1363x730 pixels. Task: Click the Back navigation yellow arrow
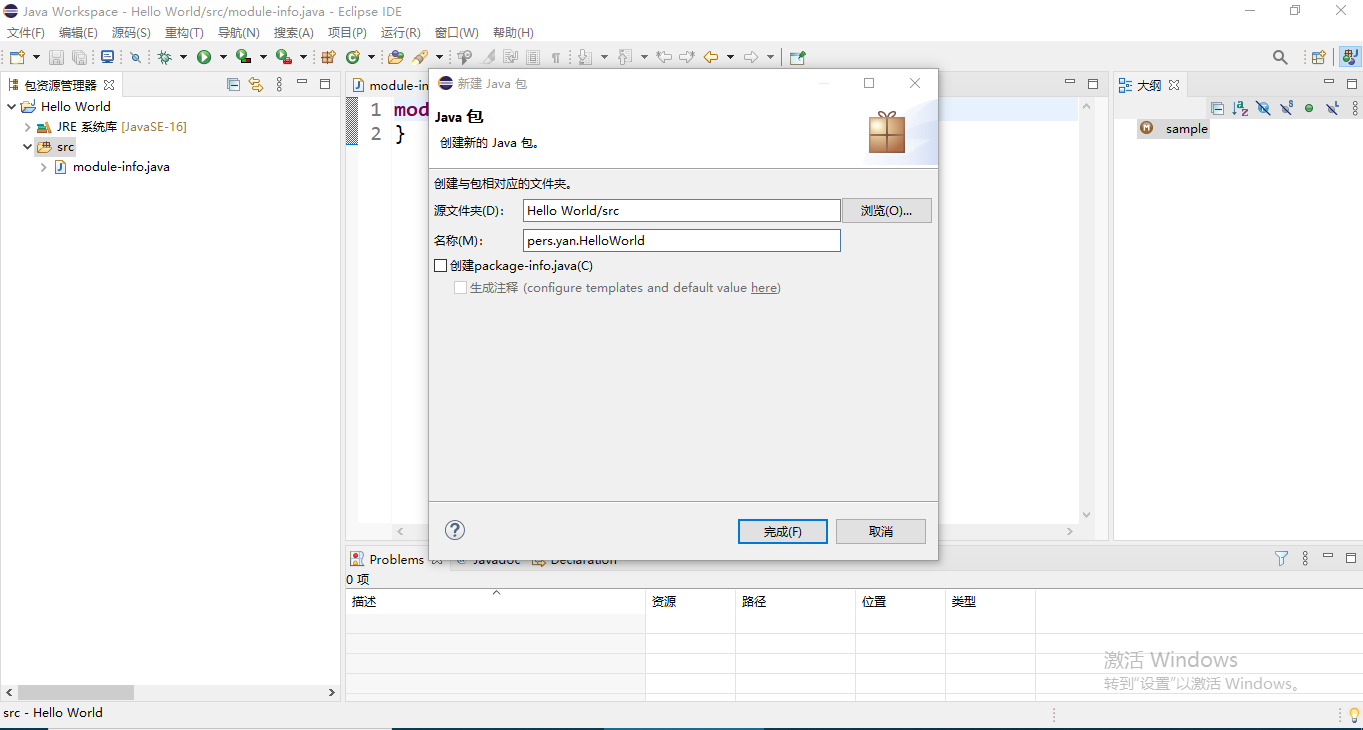tap(711, 57)
